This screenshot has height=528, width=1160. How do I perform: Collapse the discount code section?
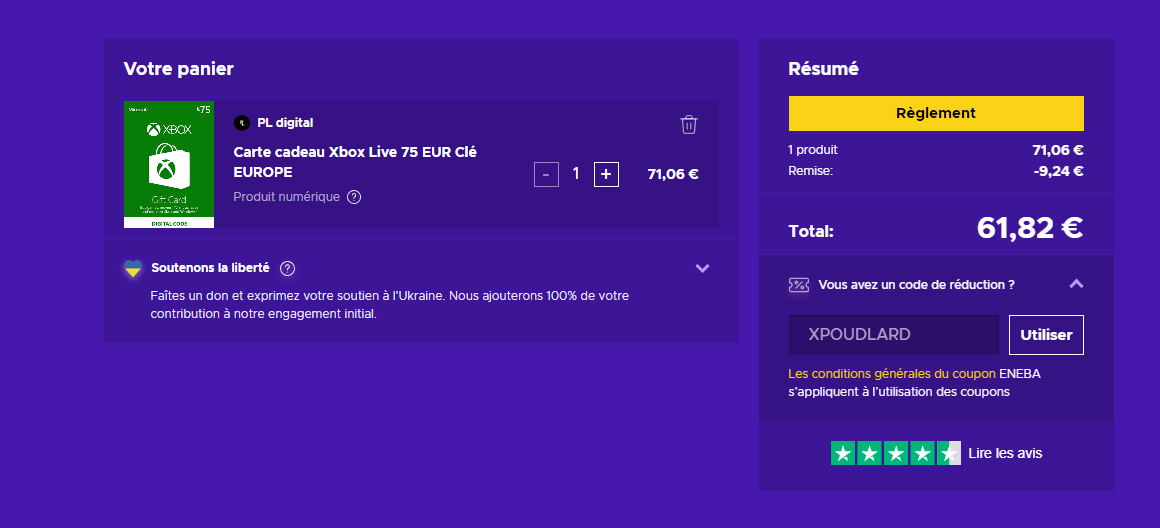tap(1076, 284)
